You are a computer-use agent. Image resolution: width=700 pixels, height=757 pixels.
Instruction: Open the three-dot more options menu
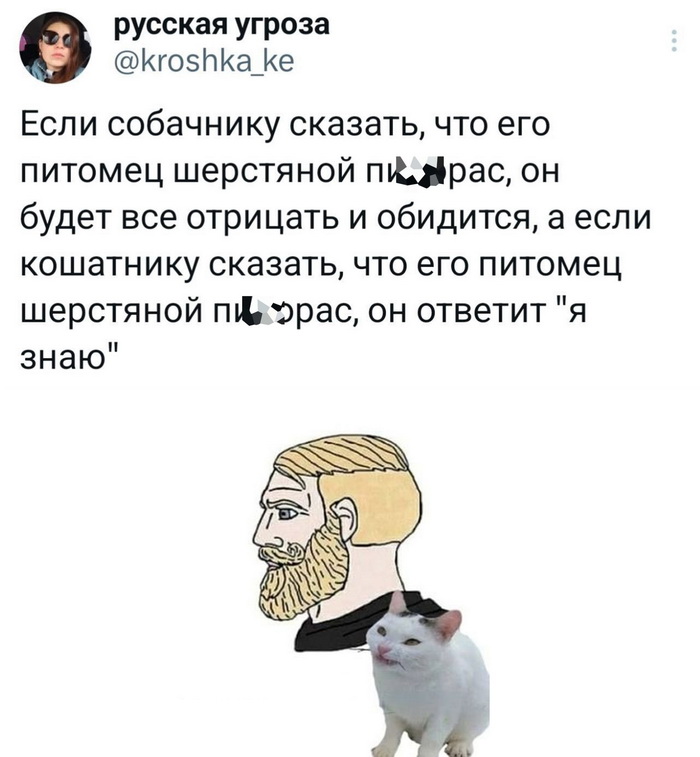[x=674, y=41]
